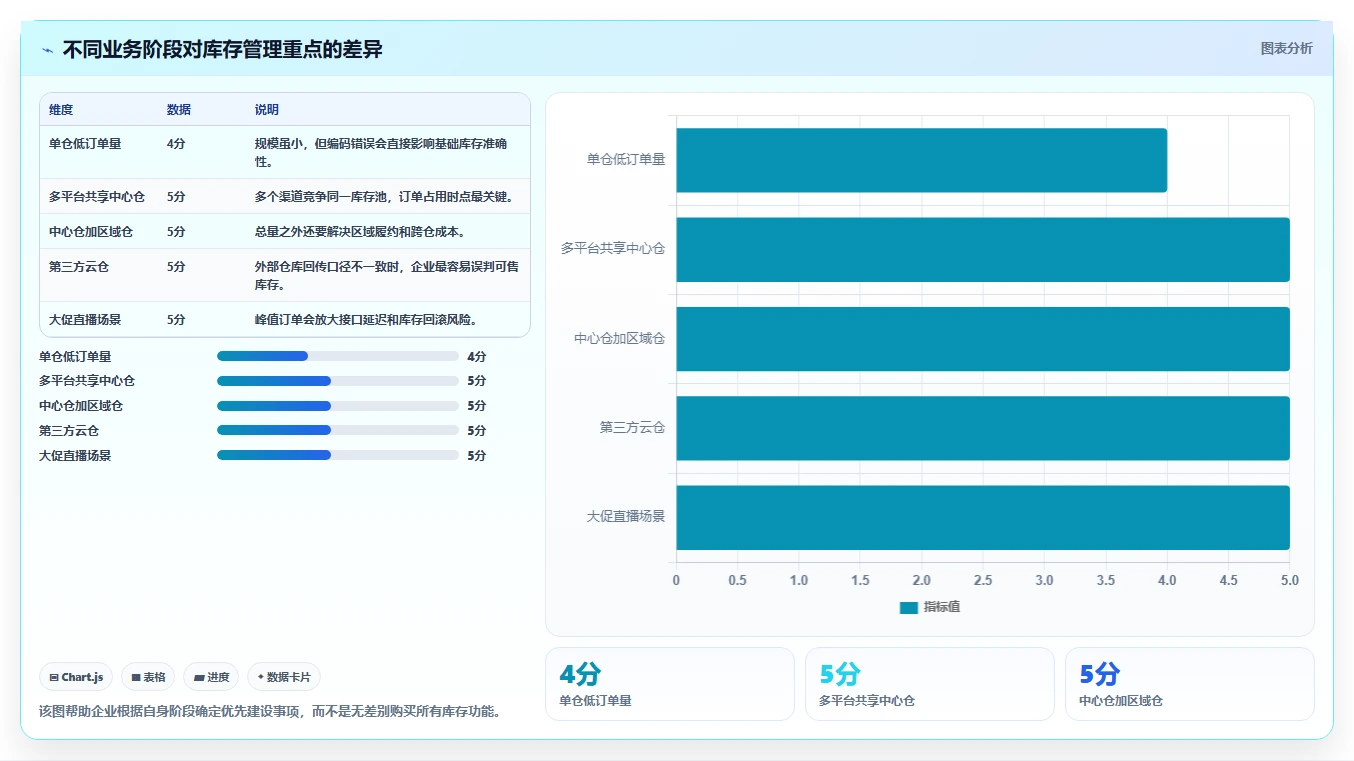Click the 单仓低订单量 y-axis label
The image size is (1354, 761).
626,159
